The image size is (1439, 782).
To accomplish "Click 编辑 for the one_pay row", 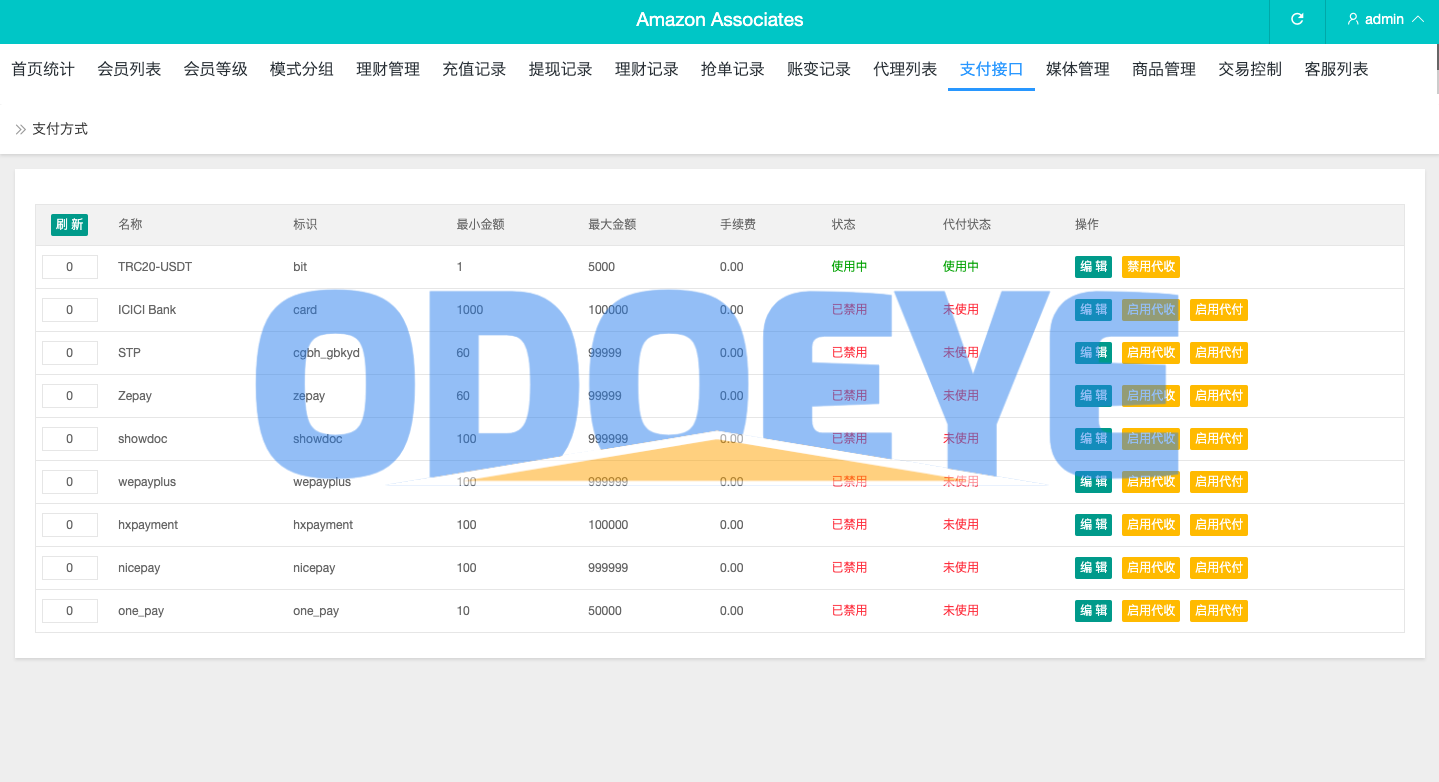I will click(1093, 611).
